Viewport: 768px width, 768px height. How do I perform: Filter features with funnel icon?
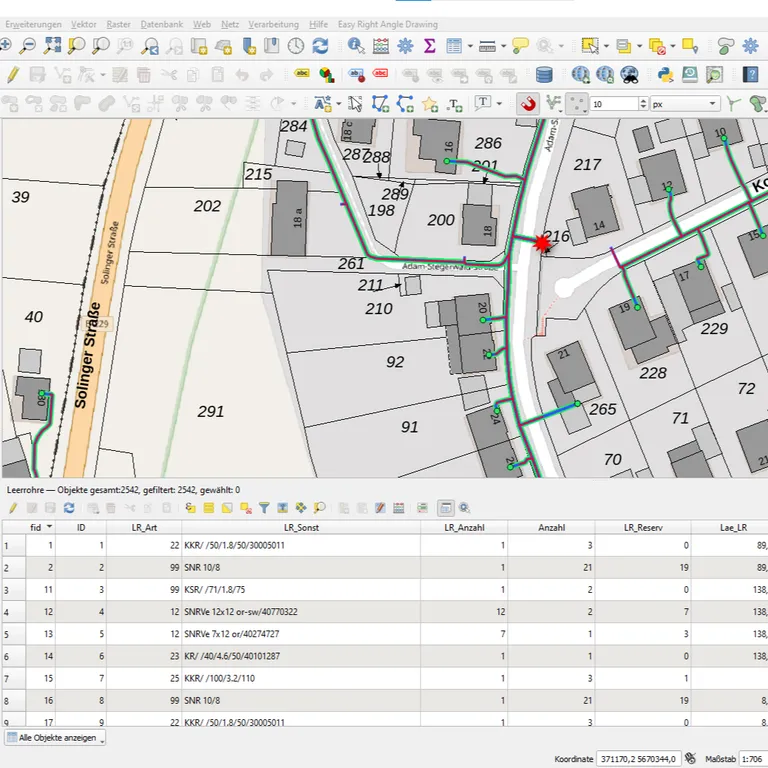tap(264, 508)
